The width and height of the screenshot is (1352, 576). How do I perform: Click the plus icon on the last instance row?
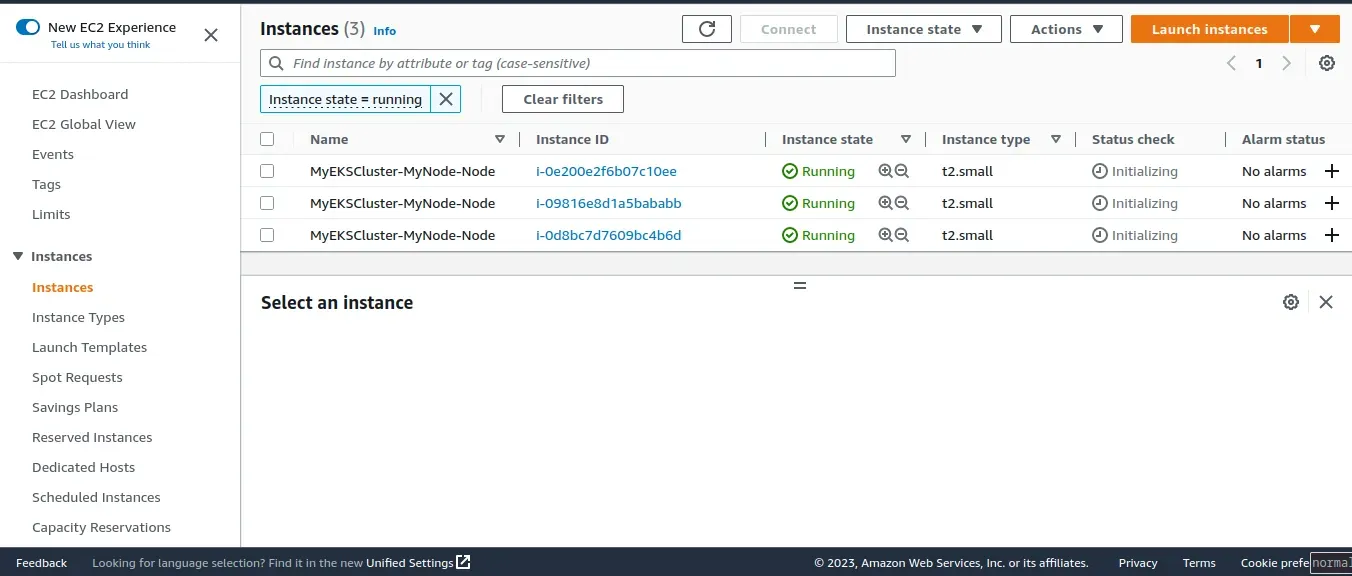tap(1331, 235)
